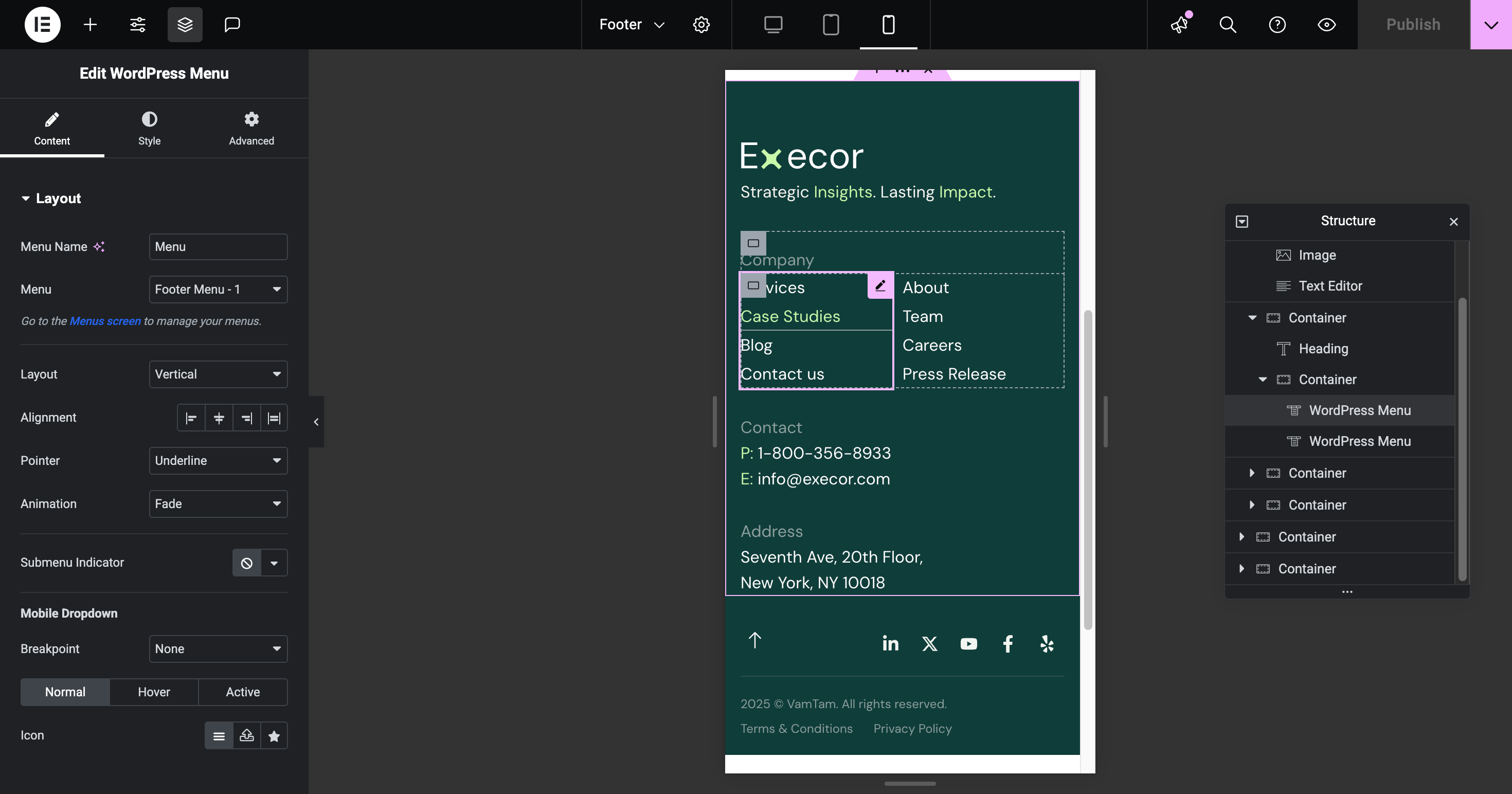Switch to tablet device preview
Image resolution: width=1512 pixels, height=794 pixels.
point(831,25)
